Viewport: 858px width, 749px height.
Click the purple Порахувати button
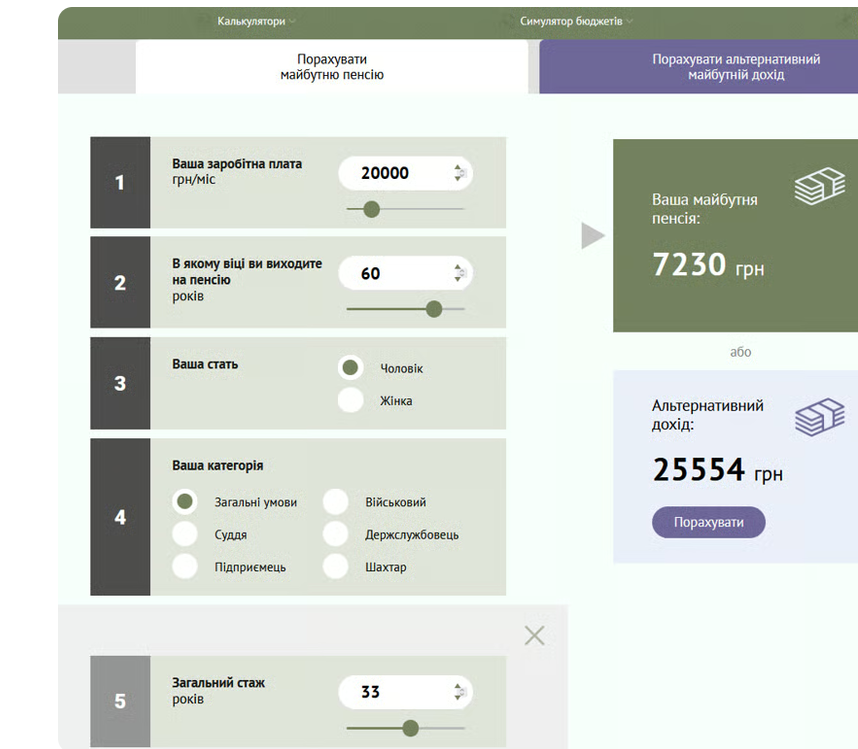click(709, 522)
